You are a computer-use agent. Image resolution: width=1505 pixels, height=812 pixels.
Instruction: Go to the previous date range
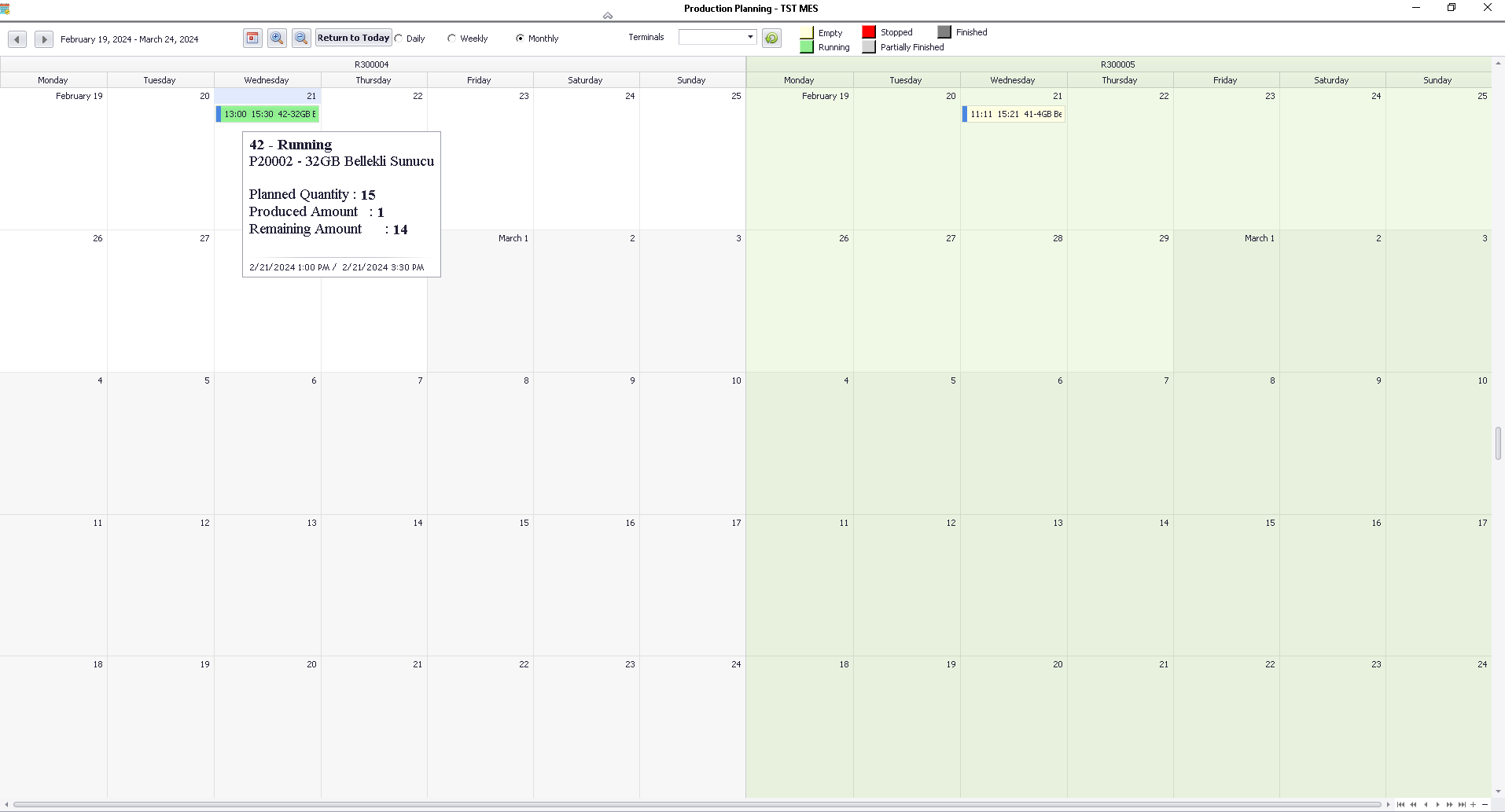17,39
